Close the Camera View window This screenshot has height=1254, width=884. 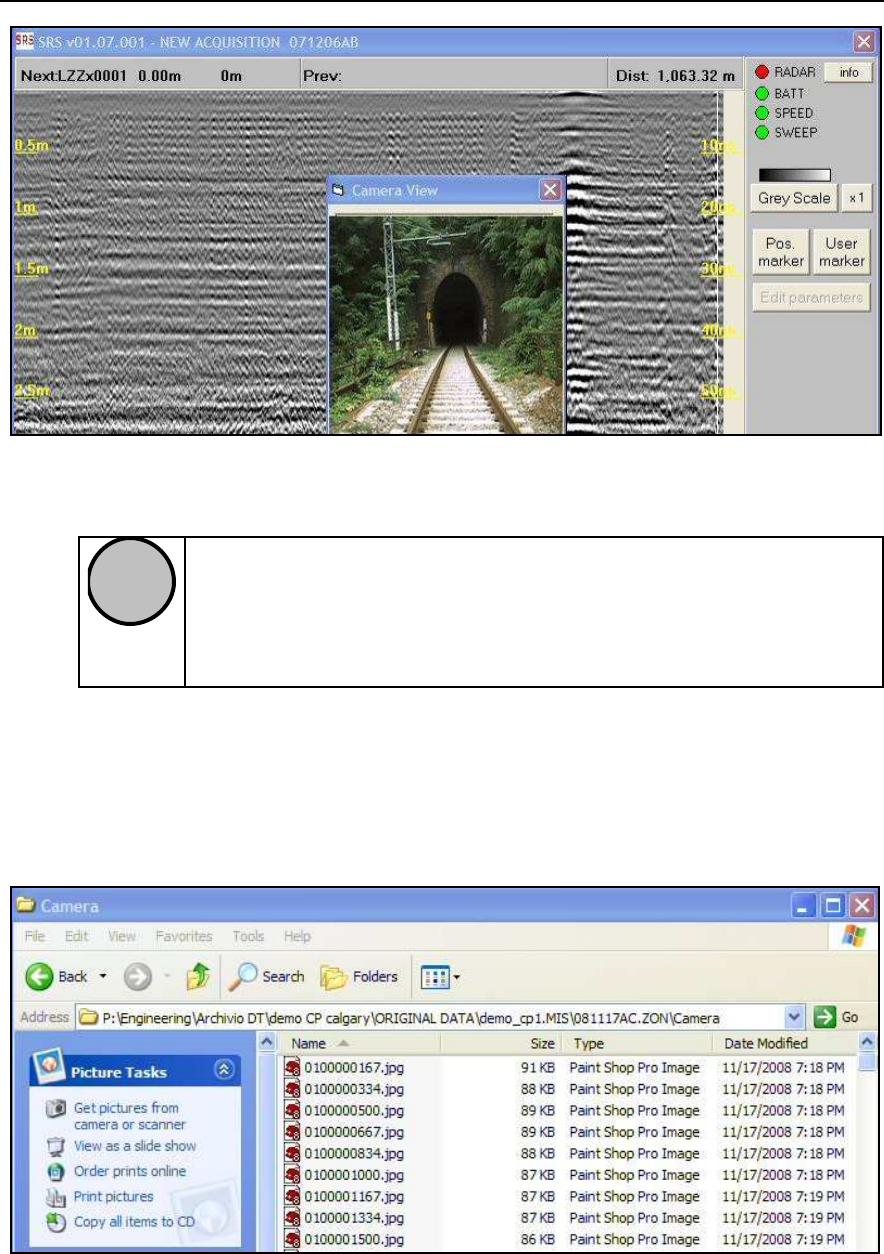(550, 189)
